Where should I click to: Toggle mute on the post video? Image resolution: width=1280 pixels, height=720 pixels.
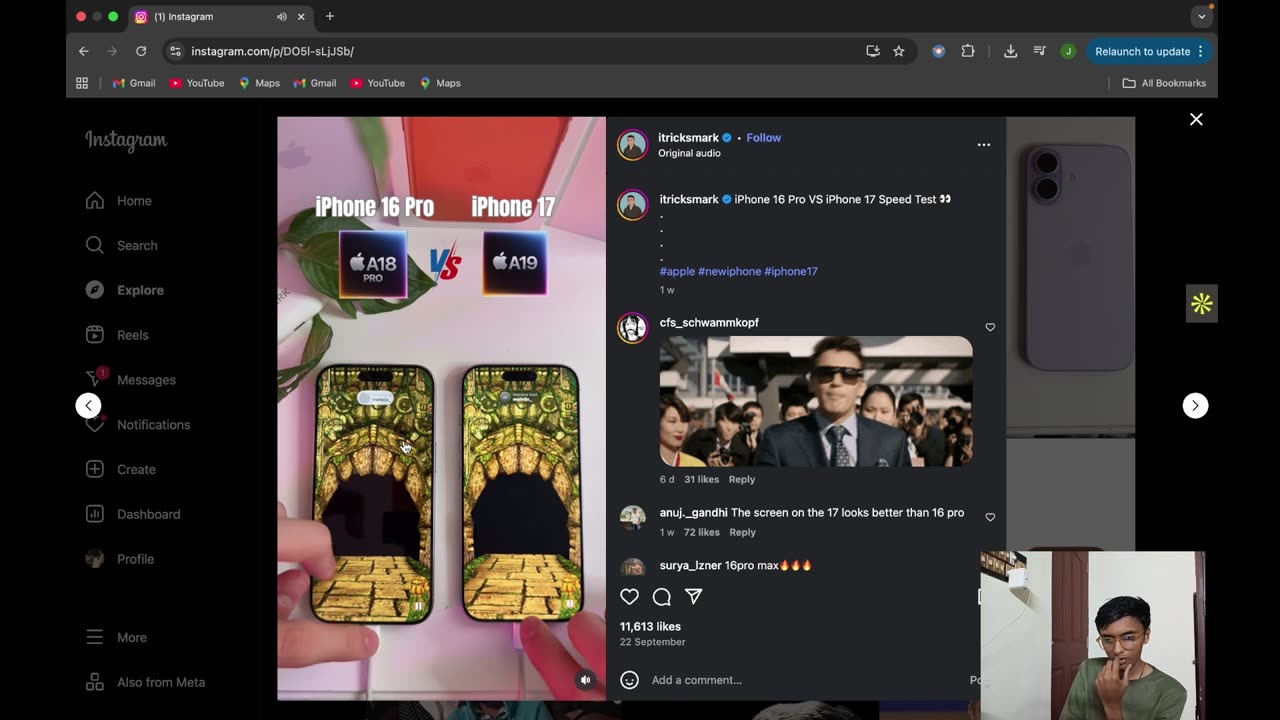[x=586, y=680]
